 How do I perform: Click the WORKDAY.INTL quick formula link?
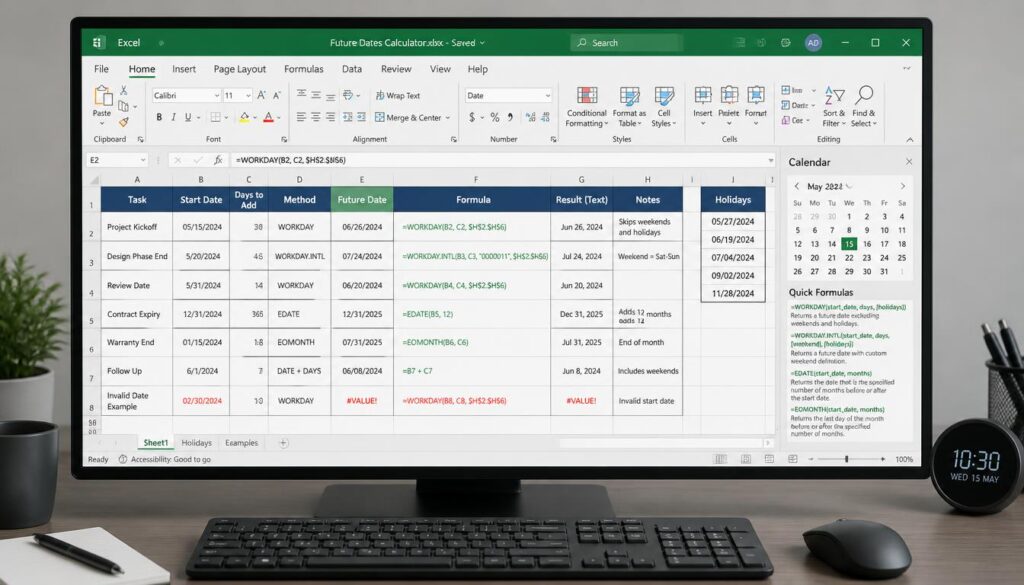click(840, 340)
